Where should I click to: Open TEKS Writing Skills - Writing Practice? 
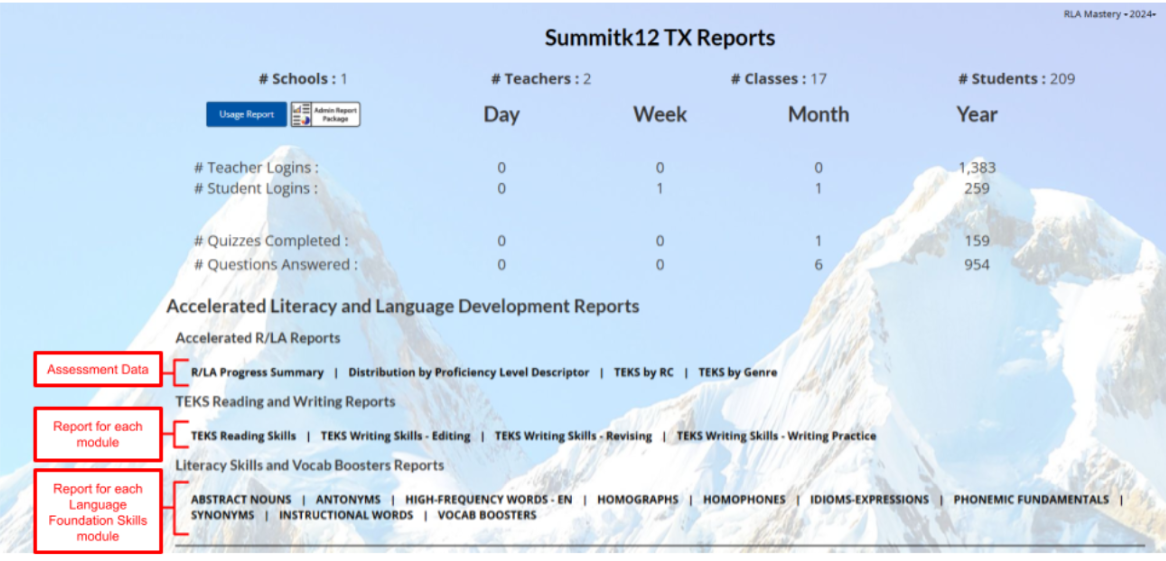pyautogui.click(x=776, y=436)
